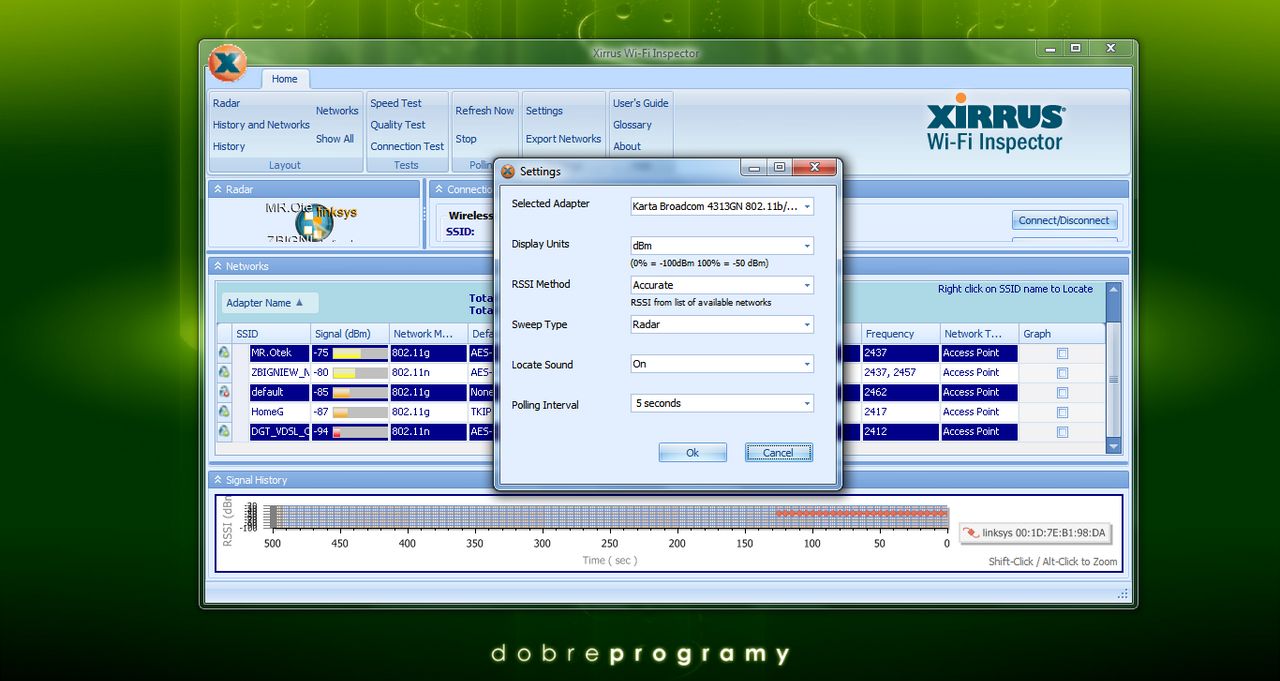Confirm settings with Ok button
This screenshot has height=681, width=1280.
(692, 453)
